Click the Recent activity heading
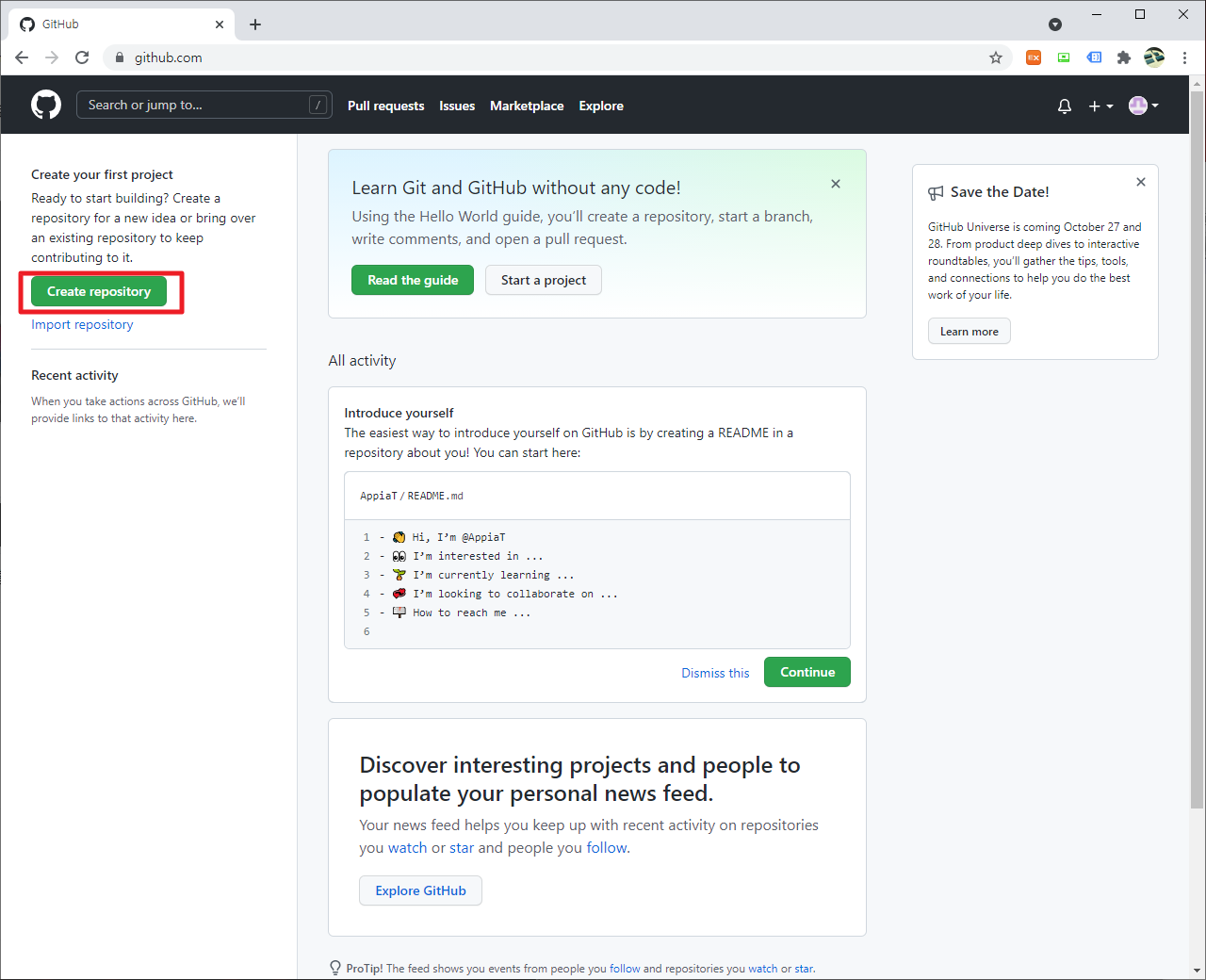Image resolution: width=1206 pixels, height=980 pixels. [x=74, y=375]
